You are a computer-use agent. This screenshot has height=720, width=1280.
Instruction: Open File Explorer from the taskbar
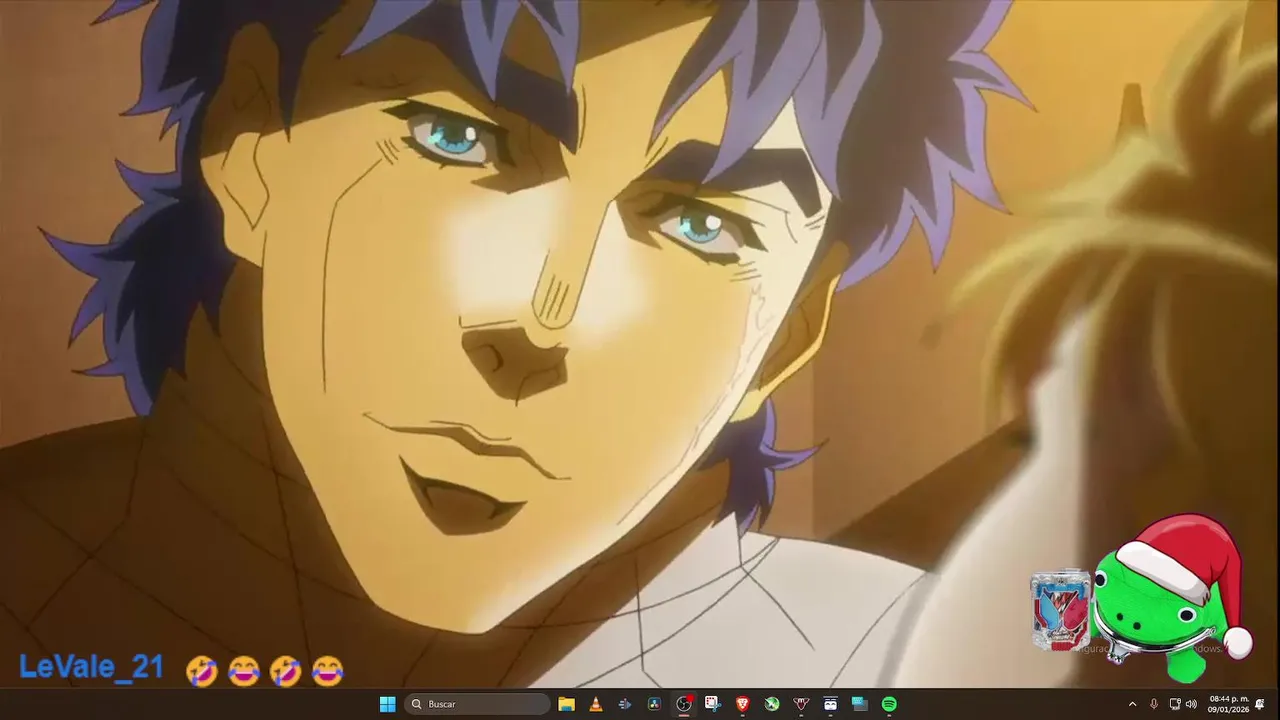[566, 704]
